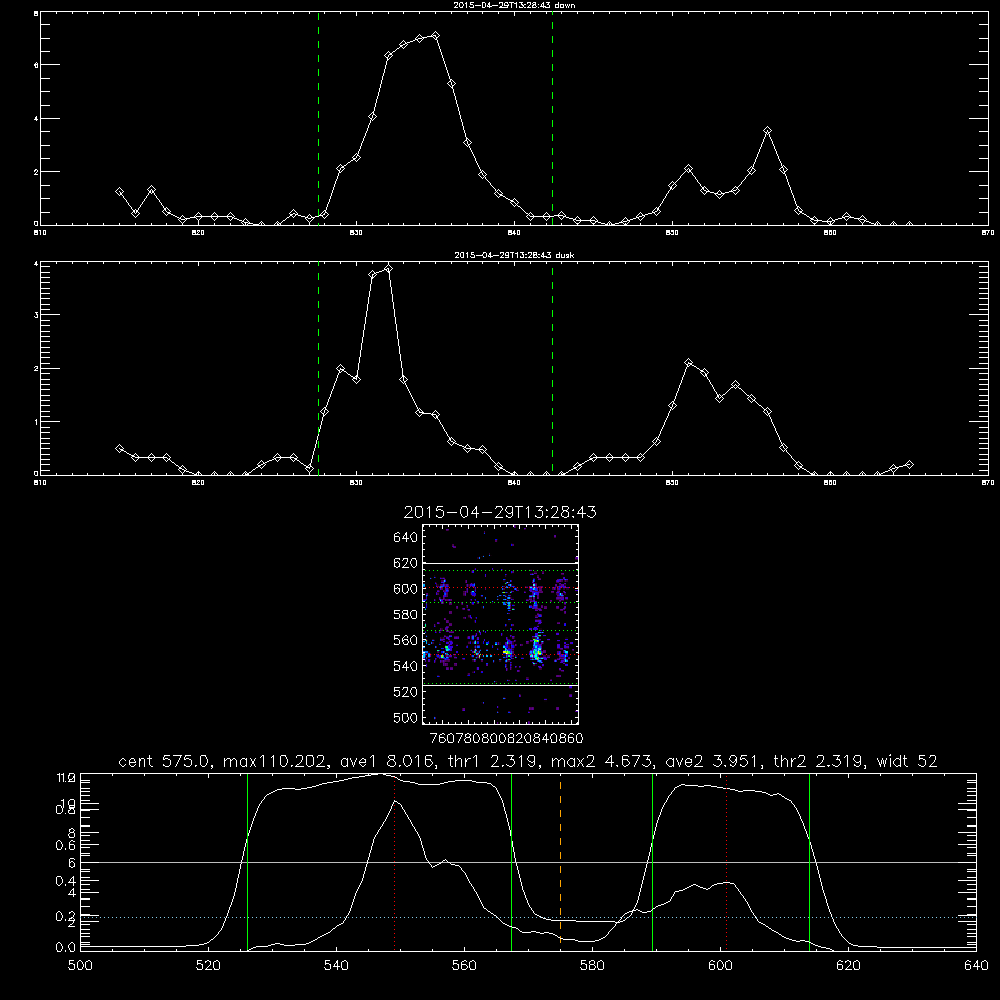Click the last diamond of the dusk curve at 865

click(909, 464)
